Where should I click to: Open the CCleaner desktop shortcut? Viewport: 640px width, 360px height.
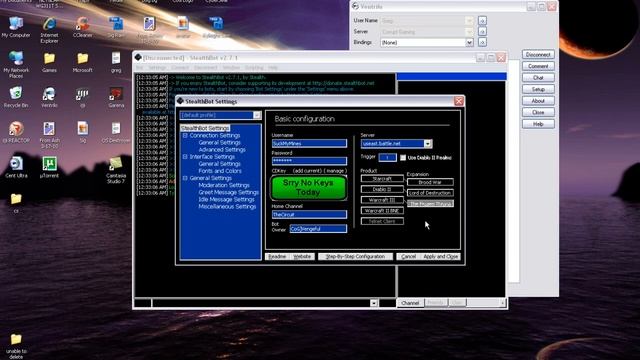pos(82,27)
